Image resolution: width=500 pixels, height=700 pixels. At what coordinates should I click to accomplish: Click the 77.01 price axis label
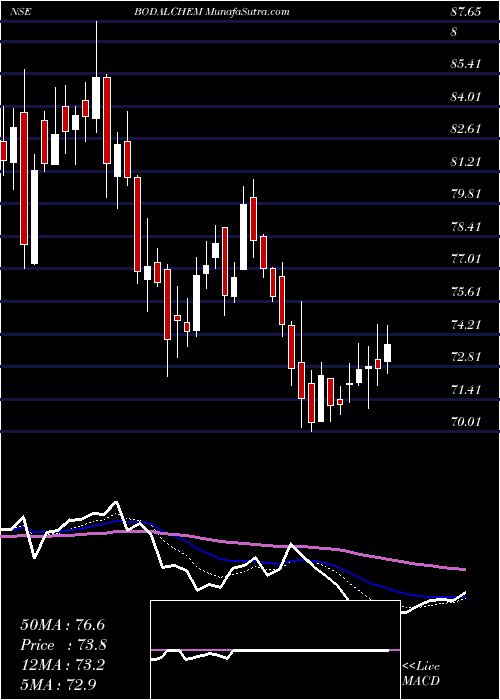click(466, 259)
